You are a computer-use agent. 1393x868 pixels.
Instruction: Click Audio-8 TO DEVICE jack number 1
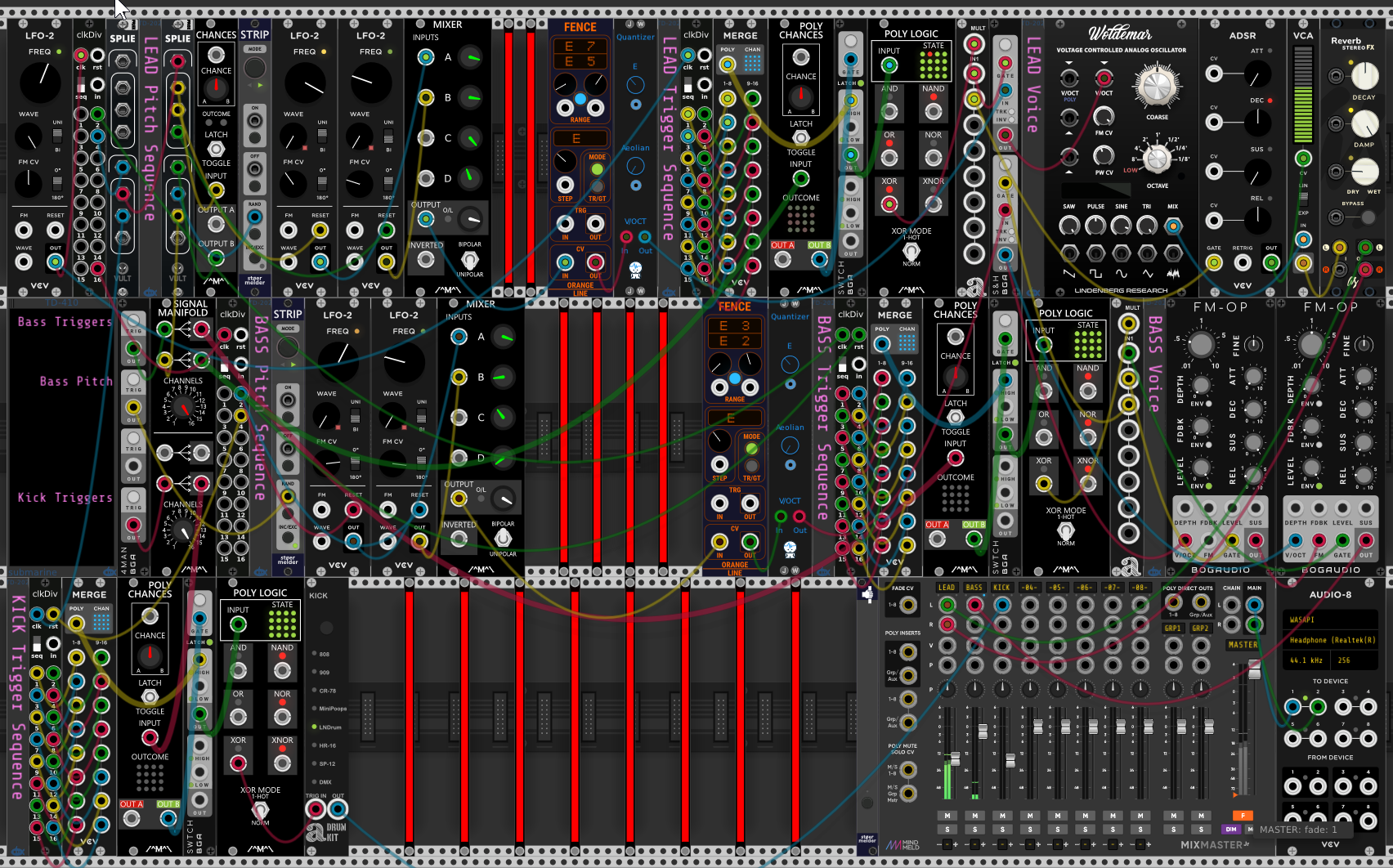click(x=1292, y=706)
